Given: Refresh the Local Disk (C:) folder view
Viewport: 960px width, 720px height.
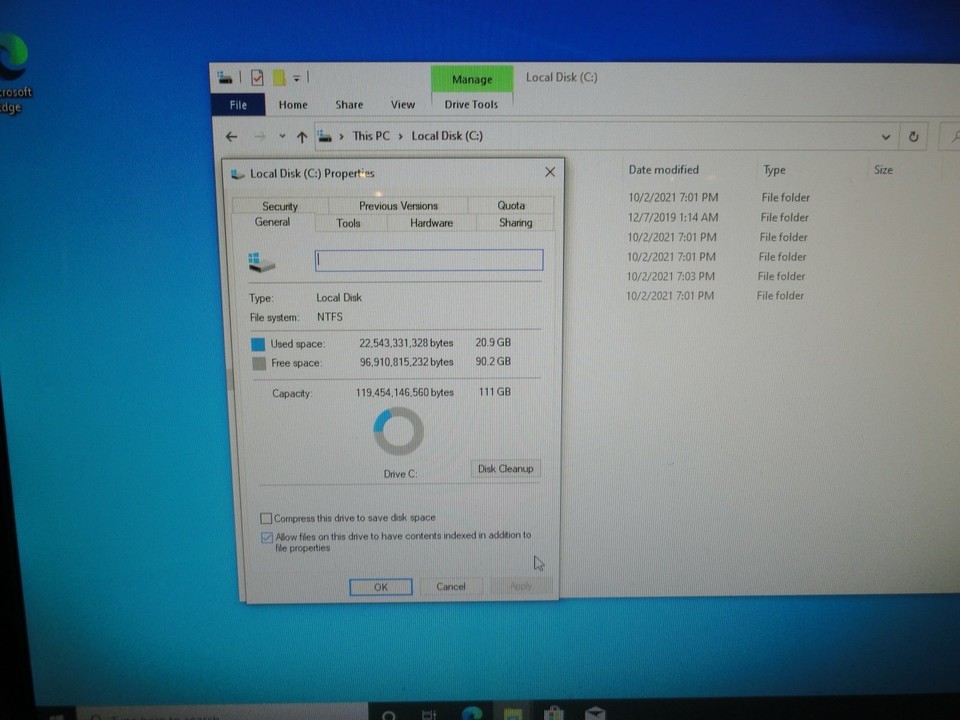Looking at the screenshot, I should 913,136.
